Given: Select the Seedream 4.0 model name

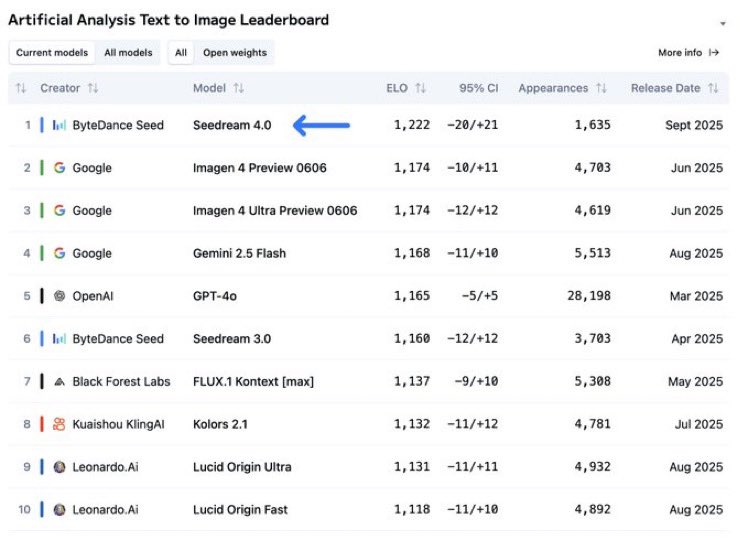Looking at the screenshot, I should pyautogui.click(x=232, y=125).
